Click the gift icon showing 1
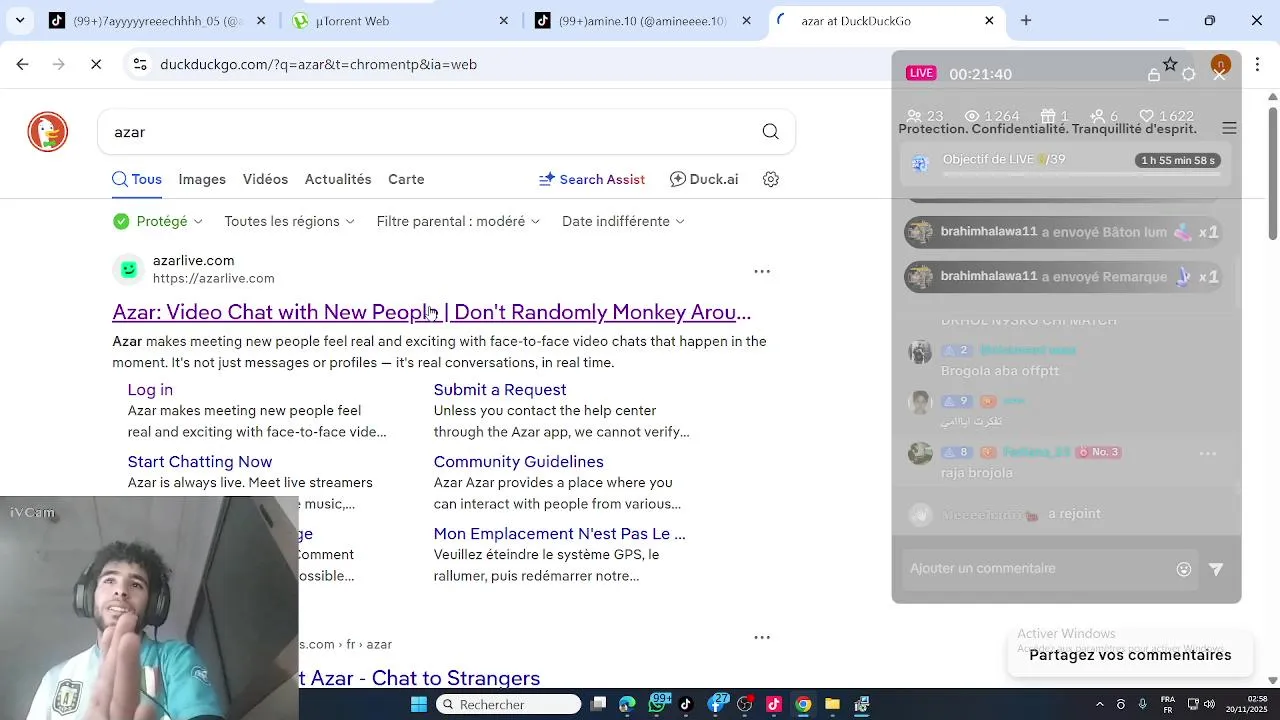The height and width of the screenshot is (720, 1280). (x=1048, y=116)
